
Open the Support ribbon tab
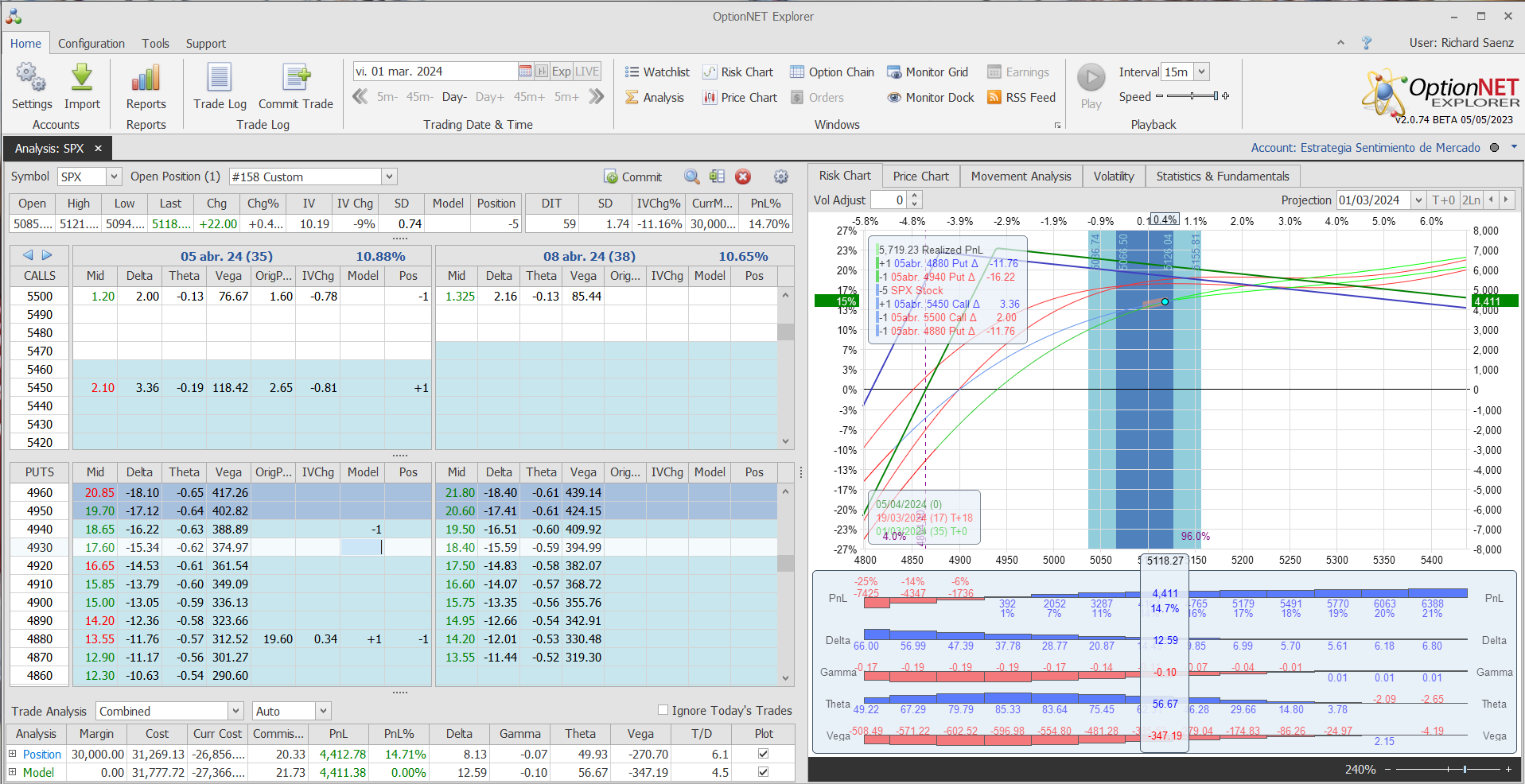[x=206, y=43]
